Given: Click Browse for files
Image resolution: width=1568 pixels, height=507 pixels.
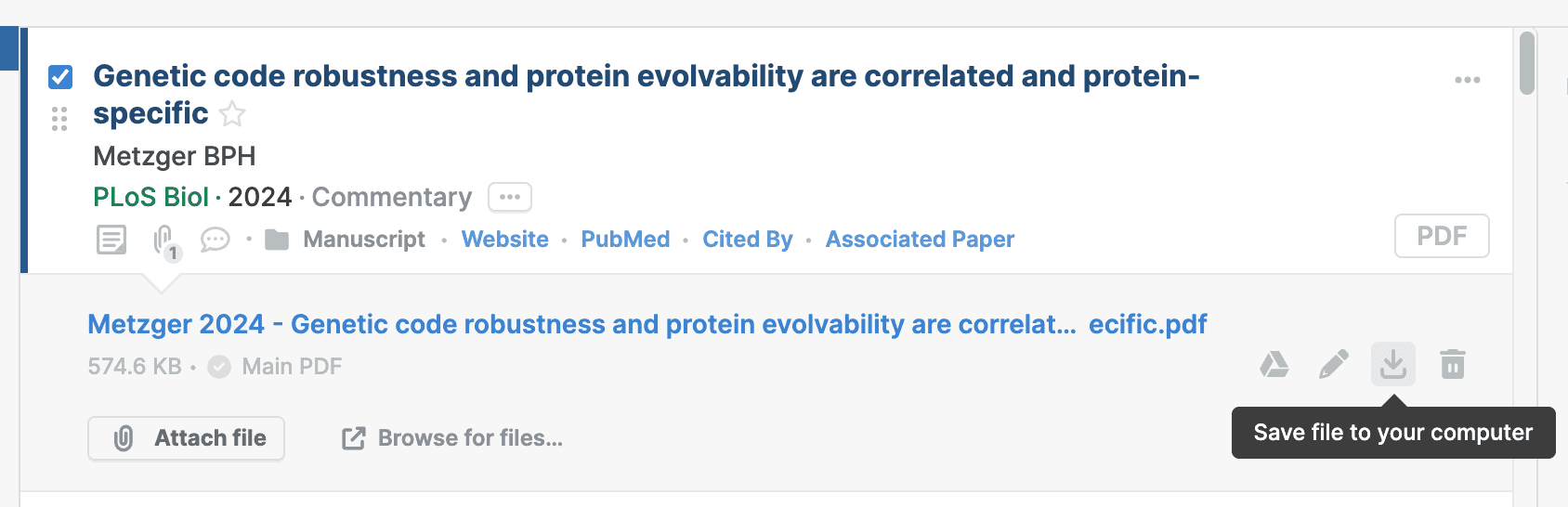Looking at the screenshot, I should pos(452,438).
